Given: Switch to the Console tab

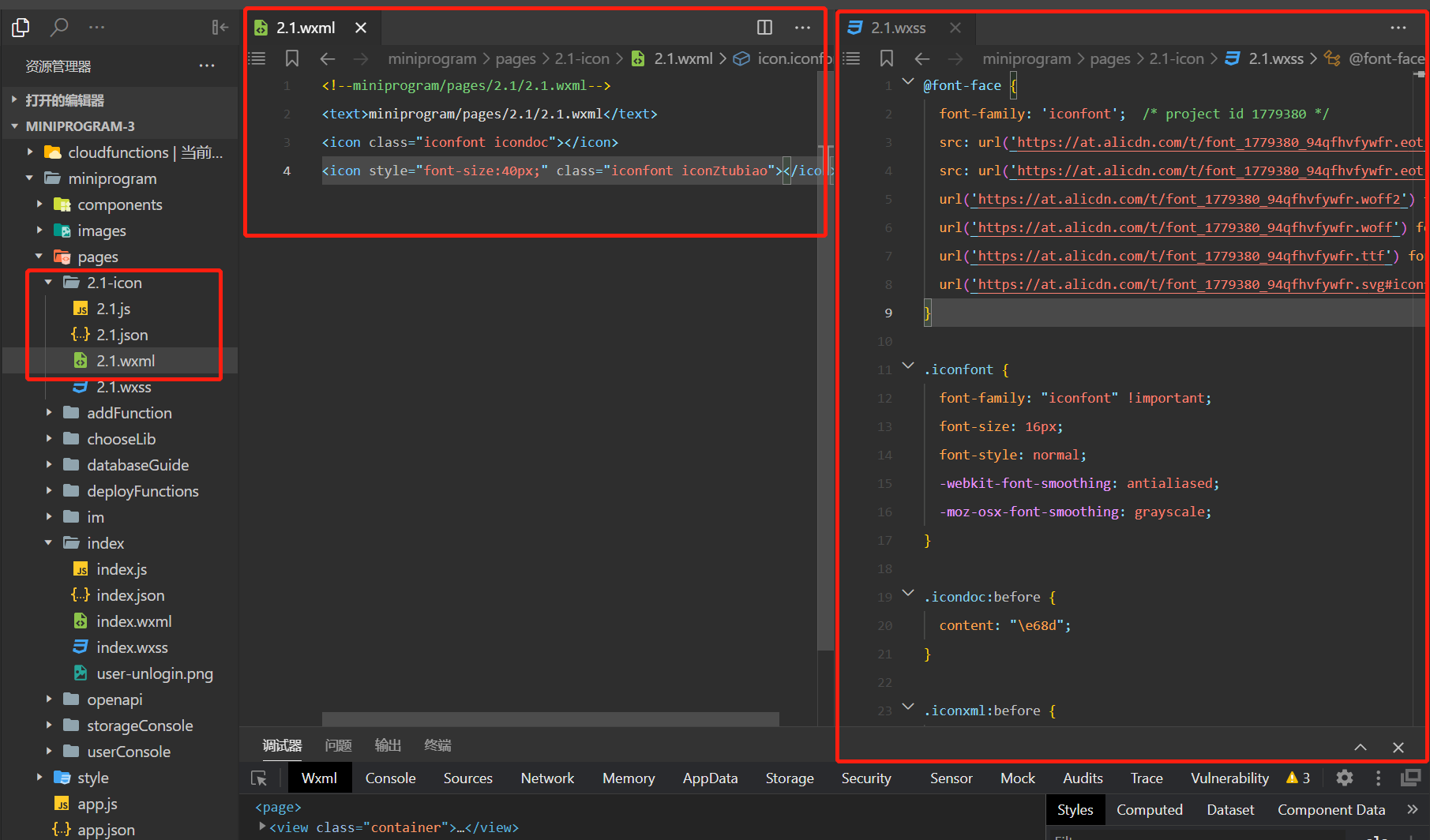Looking at the screenshot, I should tap(390, 778).
